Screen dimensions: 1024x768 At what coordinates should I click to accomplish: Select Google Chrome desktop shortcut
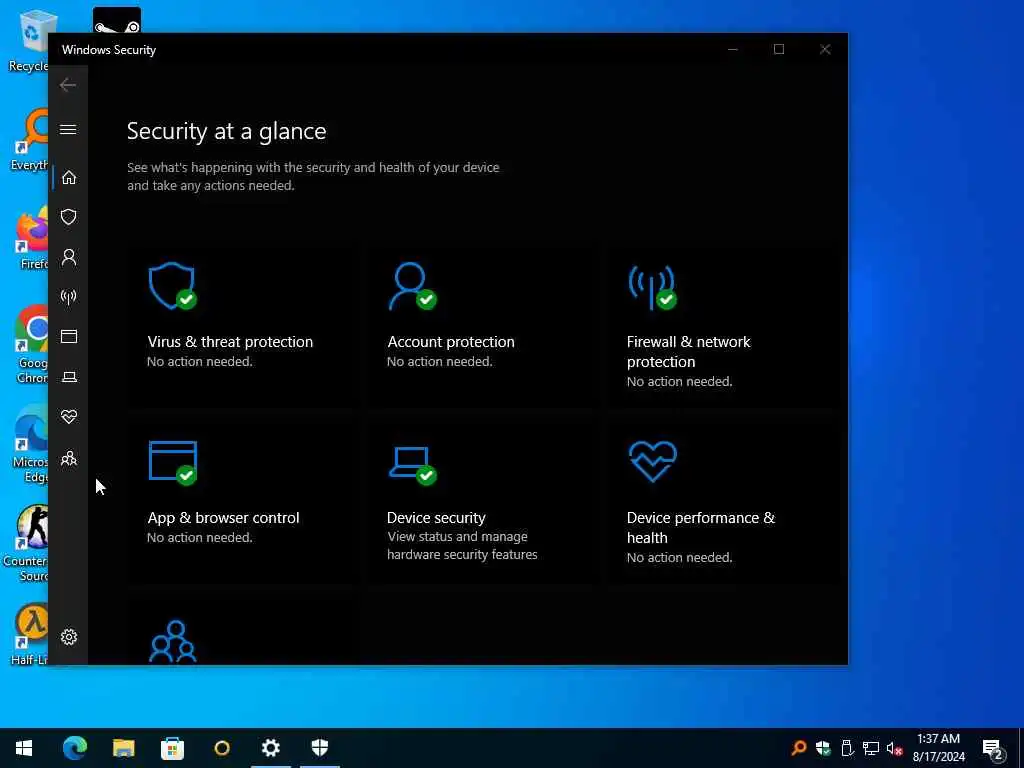click(x=29, y=344)
